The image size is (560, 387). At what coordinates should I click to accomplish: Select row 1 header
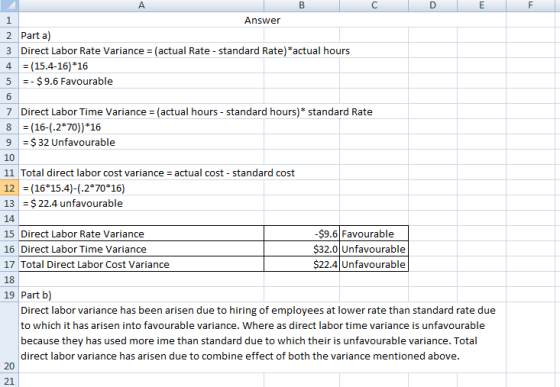click(9, 20)
